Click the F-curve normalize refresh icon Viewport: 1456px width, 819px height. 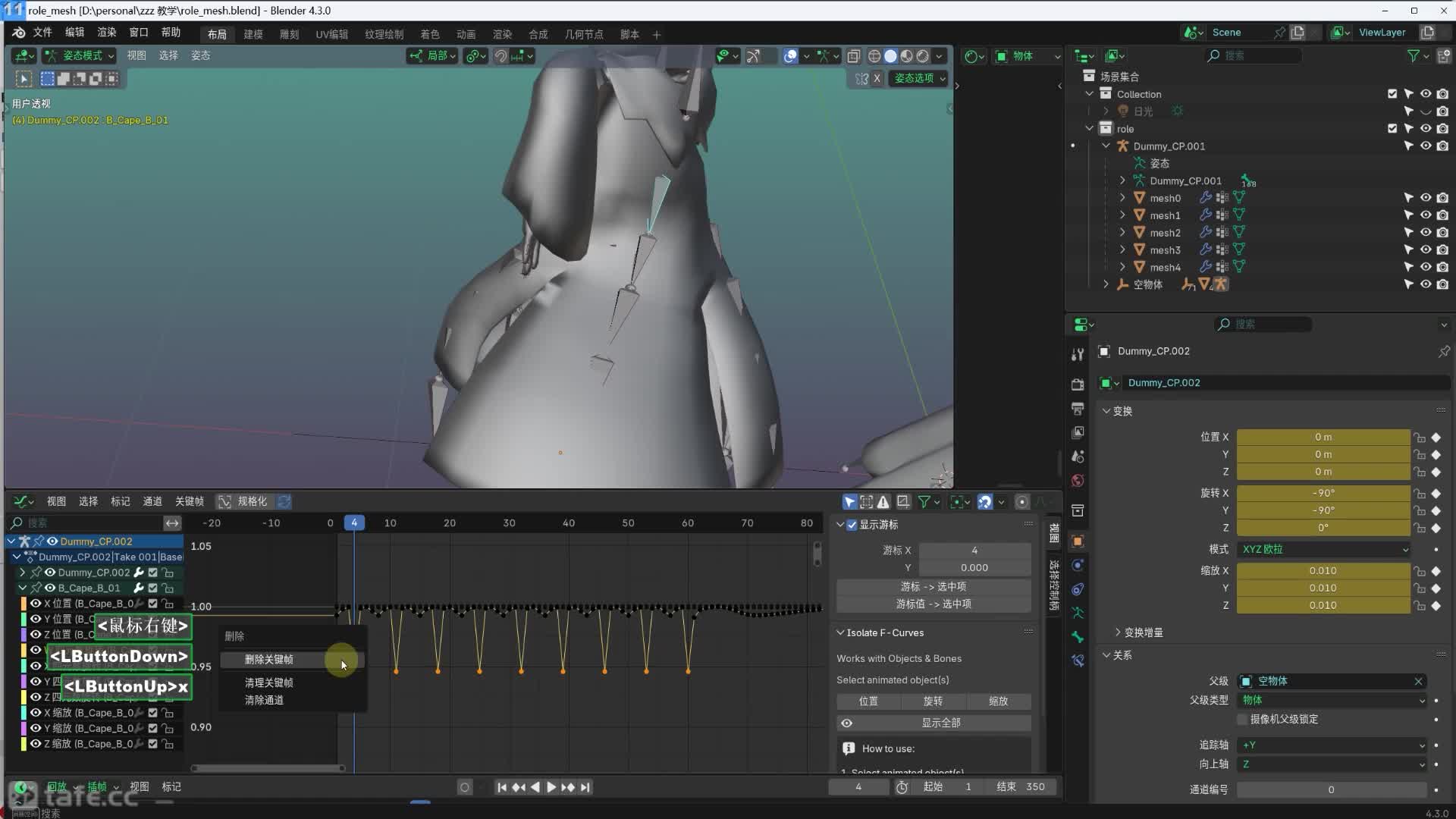pyautogui.click(x=284, y=501)
